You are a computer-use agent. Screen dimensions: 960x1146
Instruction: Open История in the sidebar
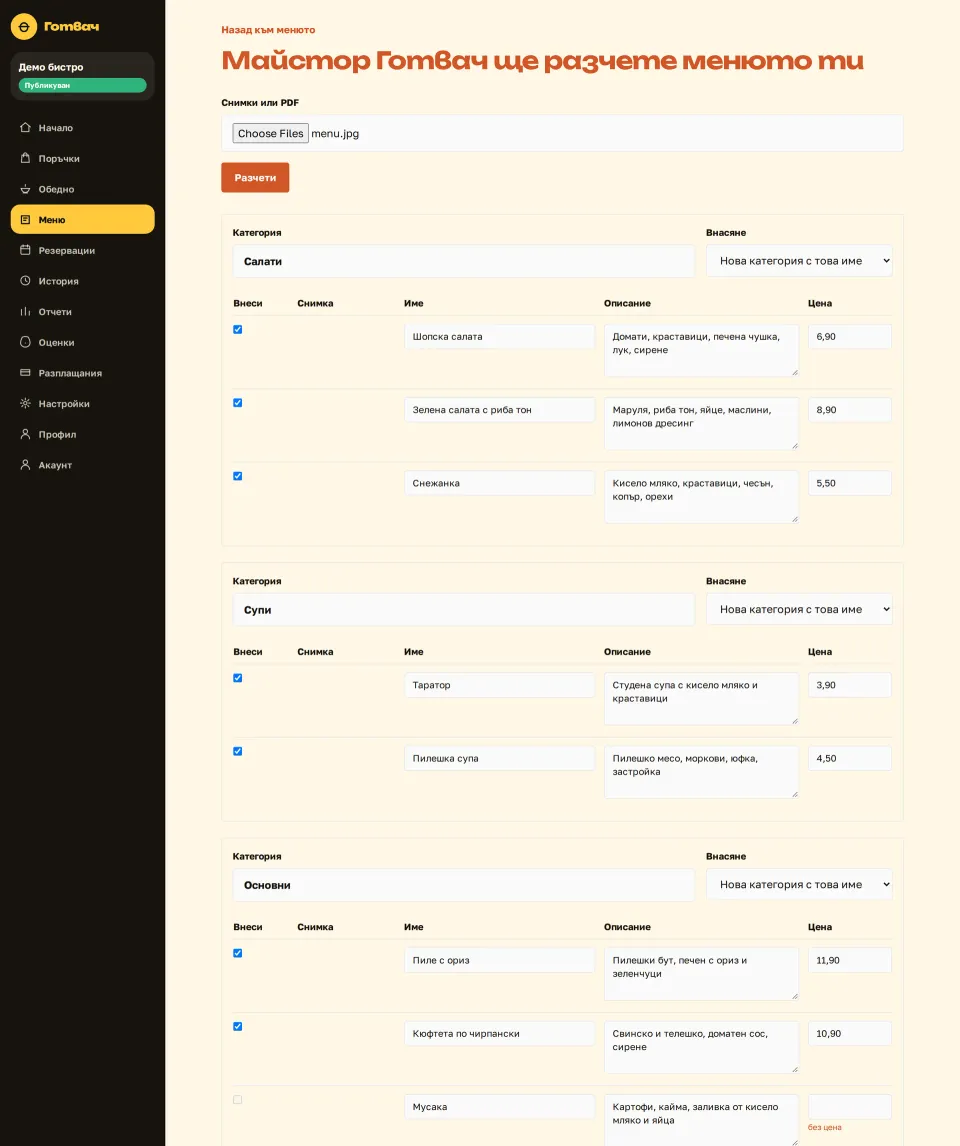click(83, 281)
